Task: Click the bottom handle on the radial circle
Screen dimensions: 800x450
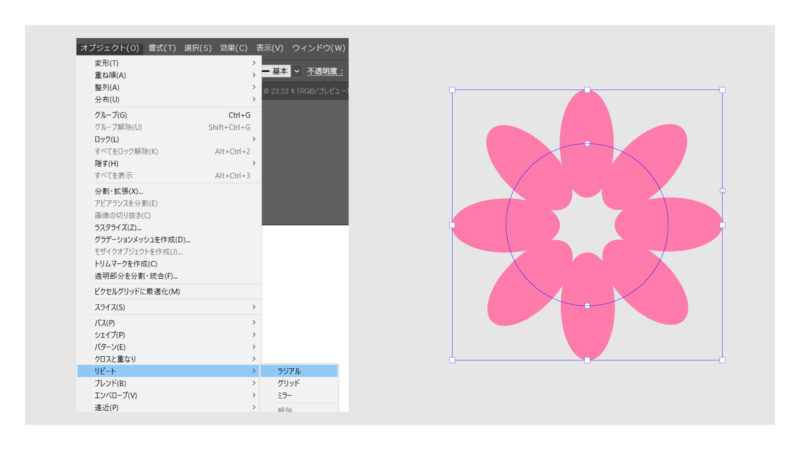Action: [587, 306]
